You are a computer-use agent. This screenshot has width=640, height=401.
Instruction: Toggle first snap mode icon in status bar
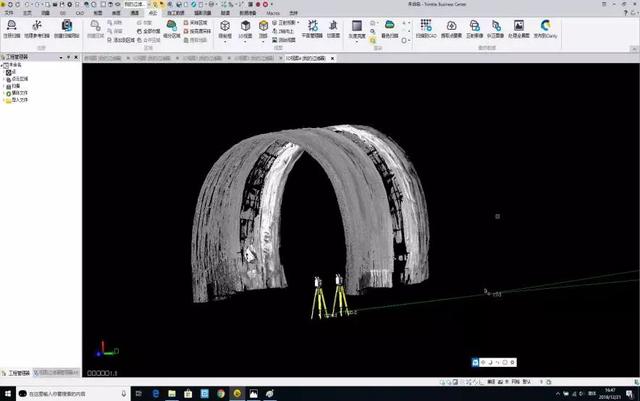pos(442,382)
